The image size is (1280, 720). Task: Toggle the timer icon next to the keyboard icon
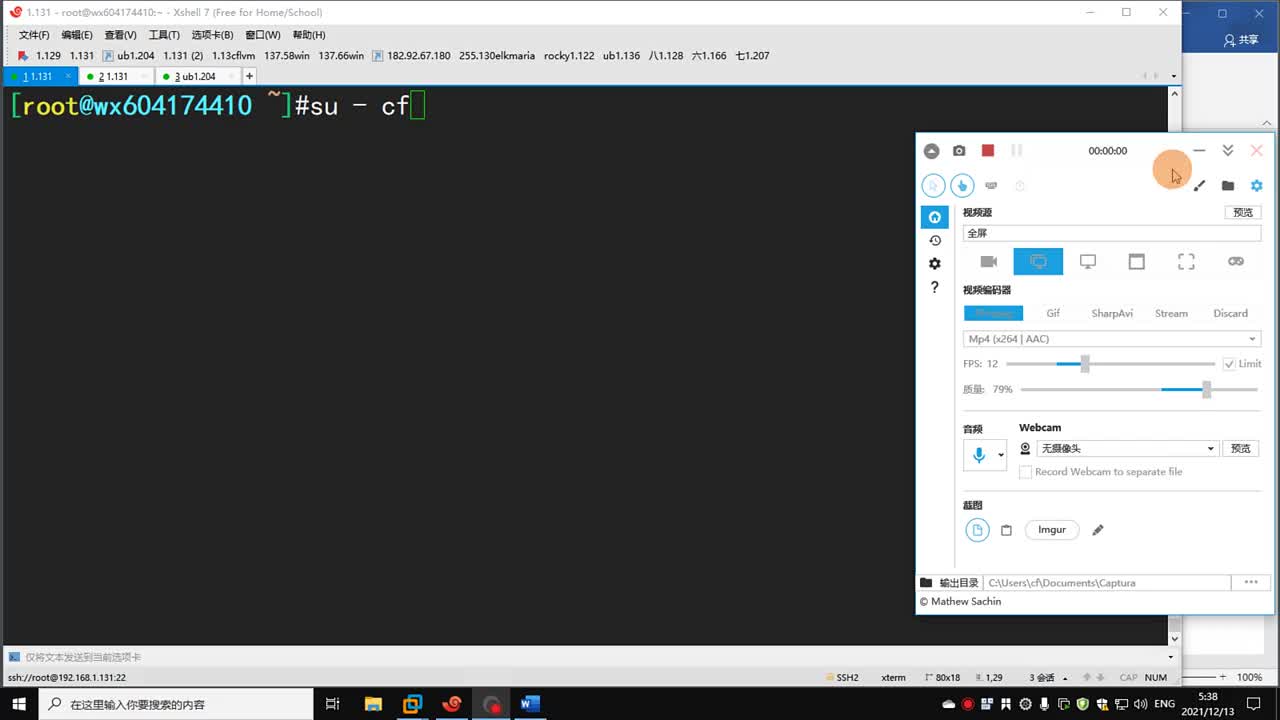tap(1020, 185)
